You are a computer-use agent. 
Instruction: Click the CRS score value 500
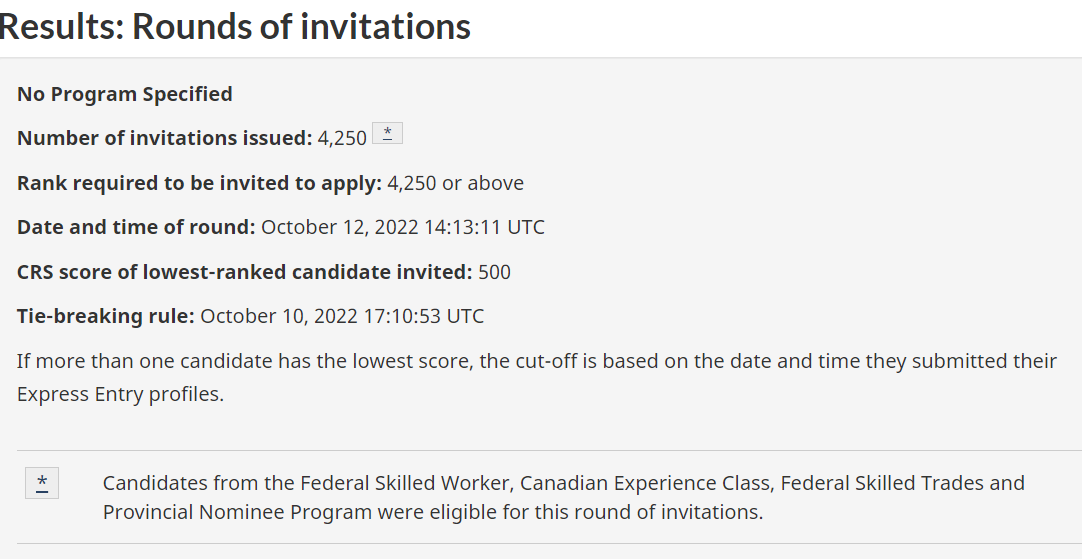(495, 272)
